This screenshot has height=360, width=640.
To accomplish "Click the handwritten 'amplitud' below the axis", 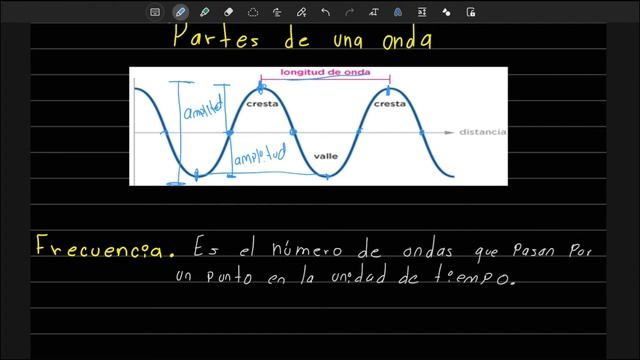I will (x=260, y=155).
